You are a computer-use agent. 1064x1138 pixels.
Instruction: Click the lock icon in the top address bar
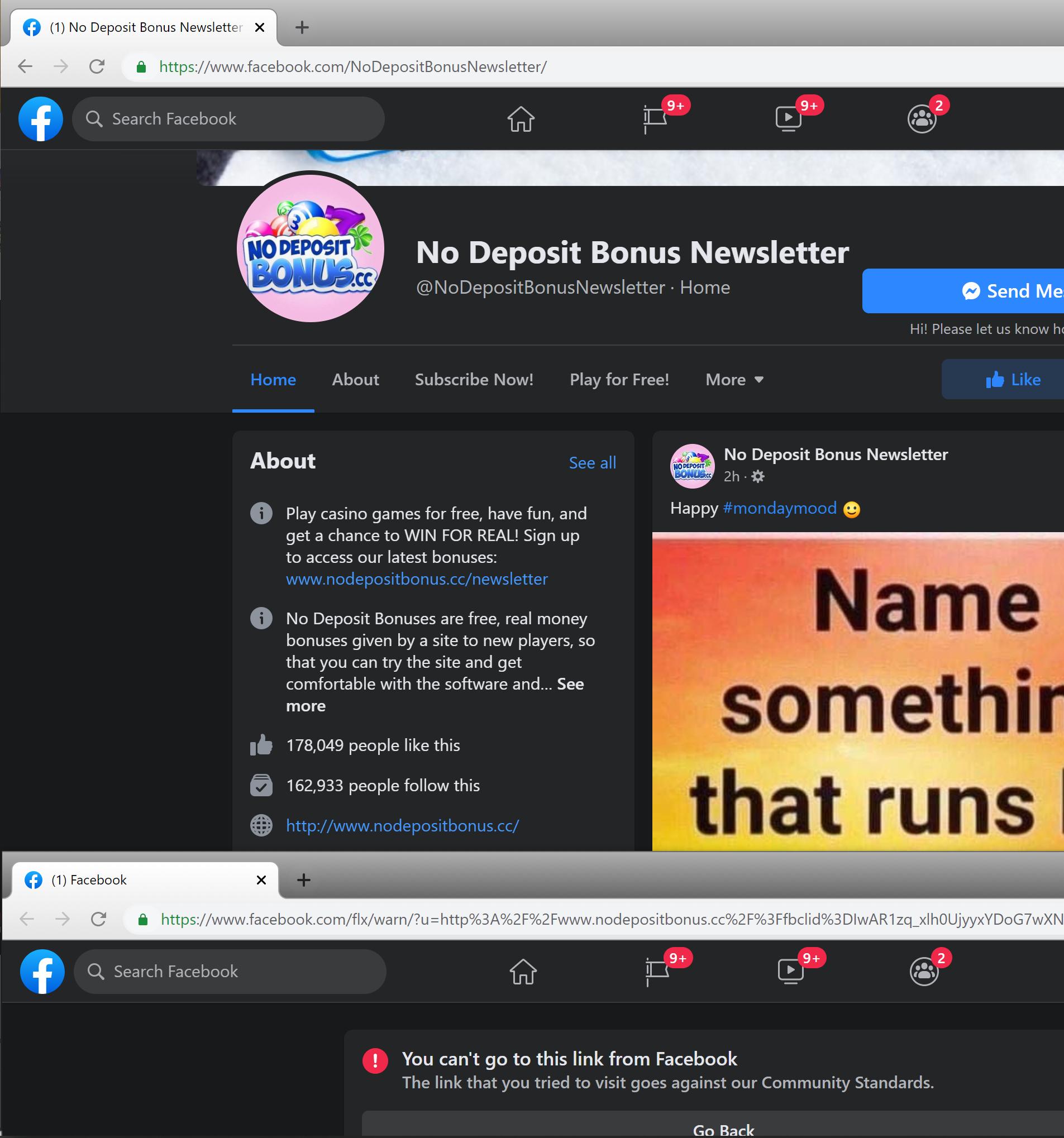pyautogui.click(x=141, y=67)
